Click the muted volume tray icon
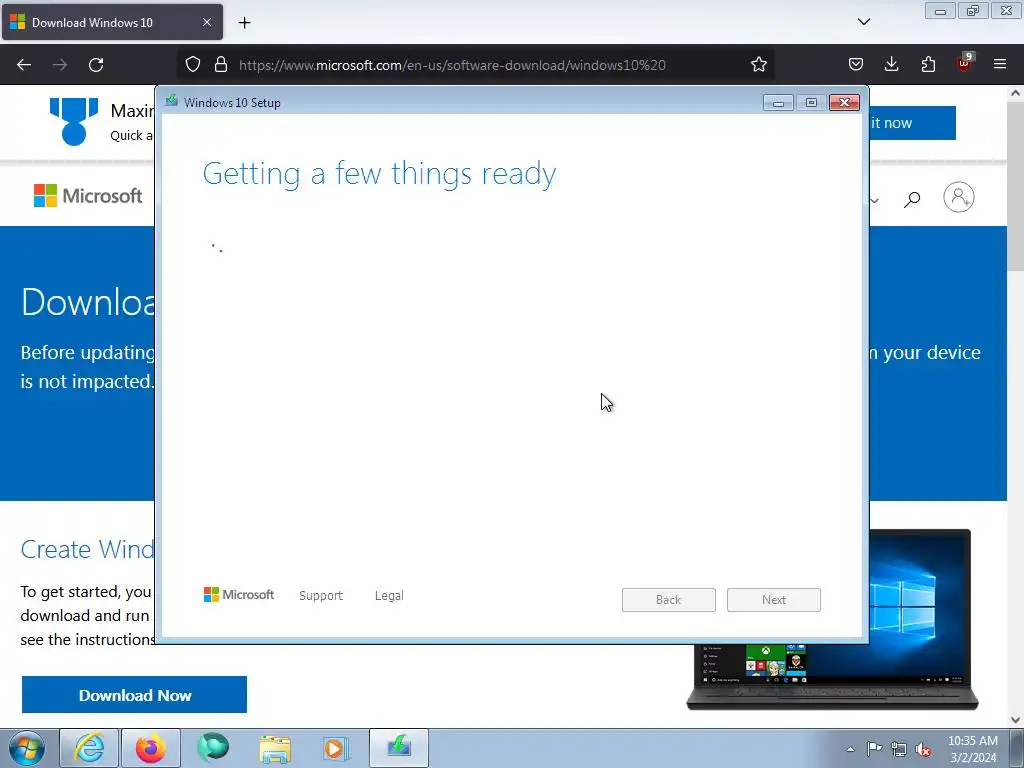 point(923,750)
